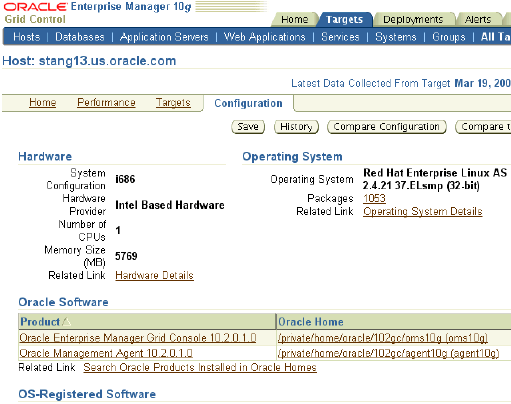
Task: Click the OS-Registered Software heading
Action: pos(87,394)
